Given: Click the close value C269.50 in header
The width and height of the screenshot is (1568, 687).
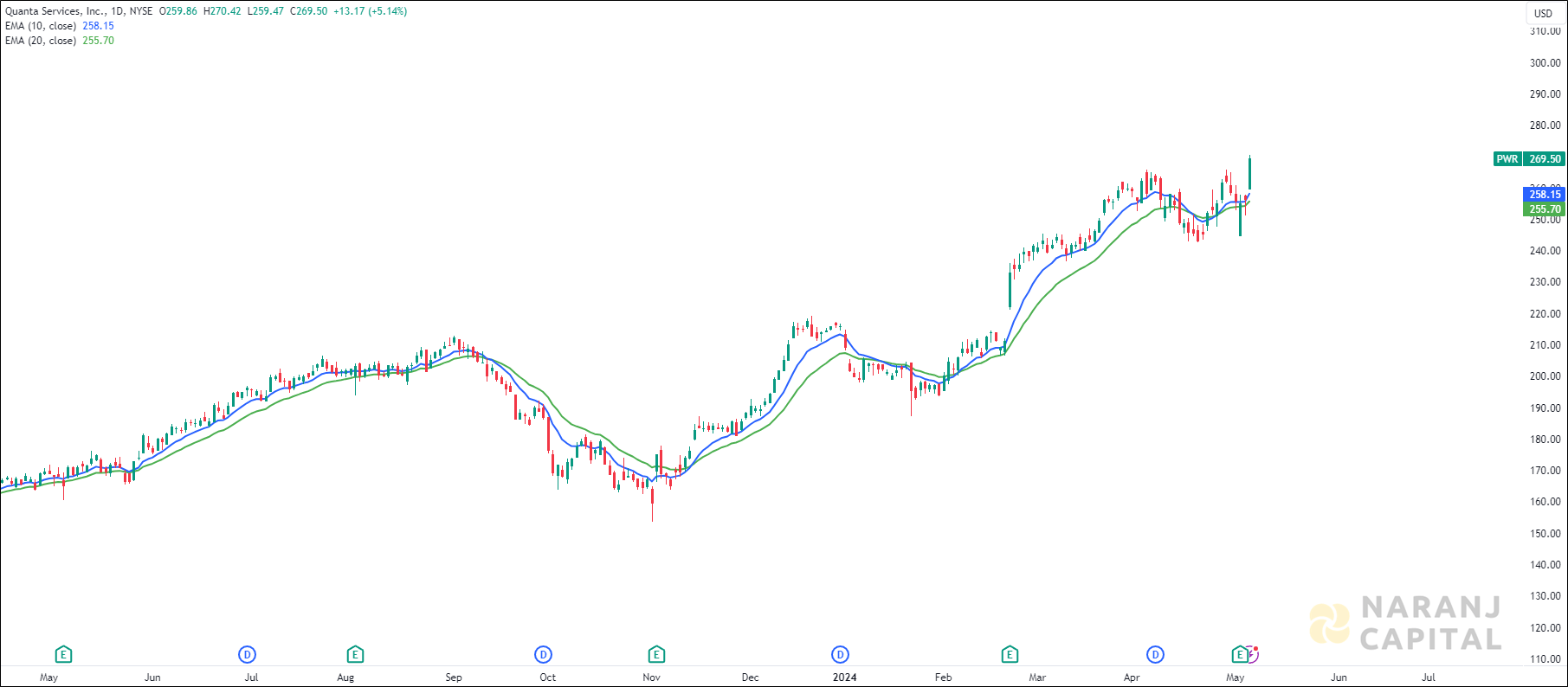Looking at the screenshot, I should (308, 11).
